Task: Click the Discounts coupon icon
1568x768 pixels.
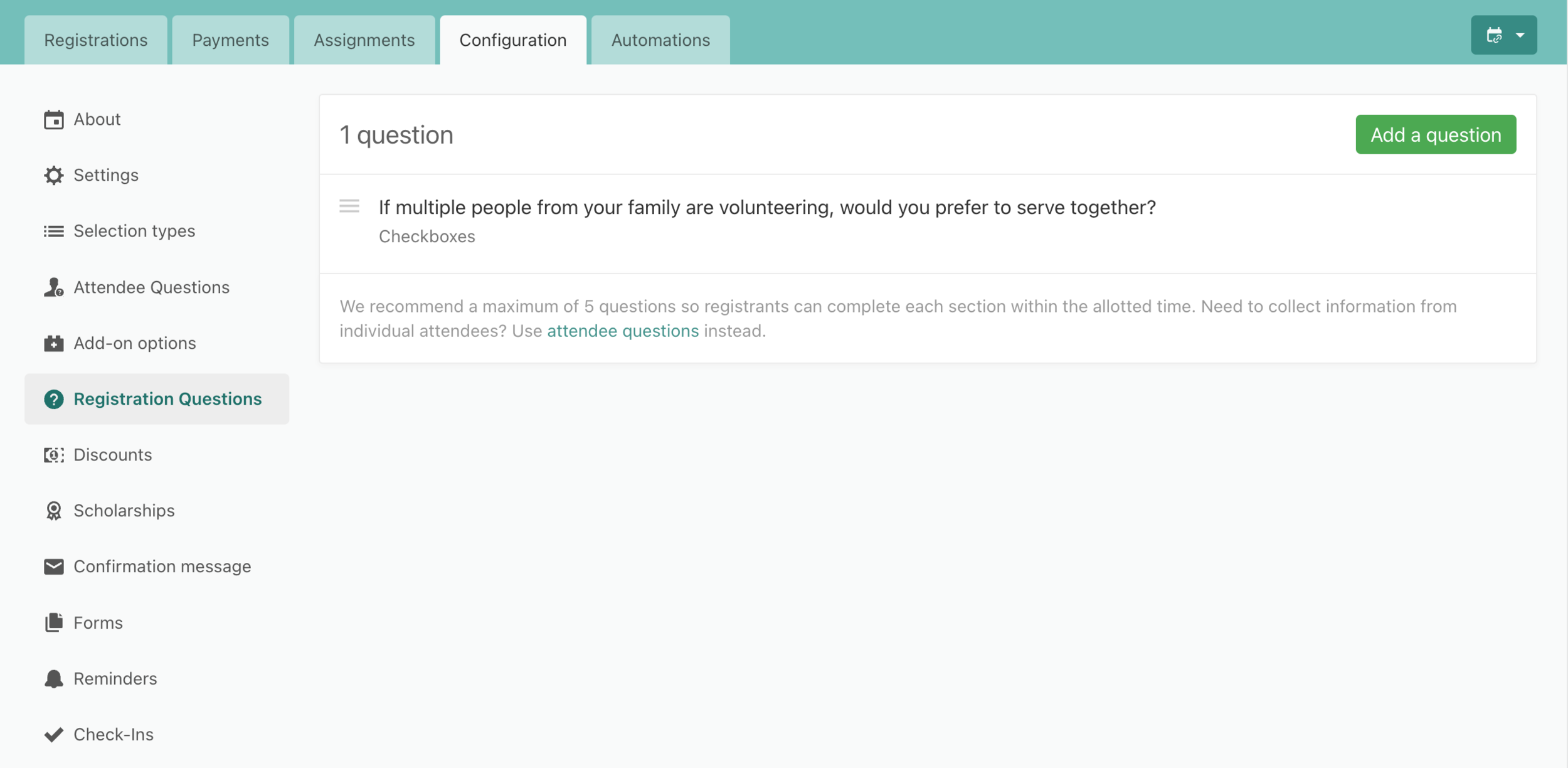Action: pos(54,455)
